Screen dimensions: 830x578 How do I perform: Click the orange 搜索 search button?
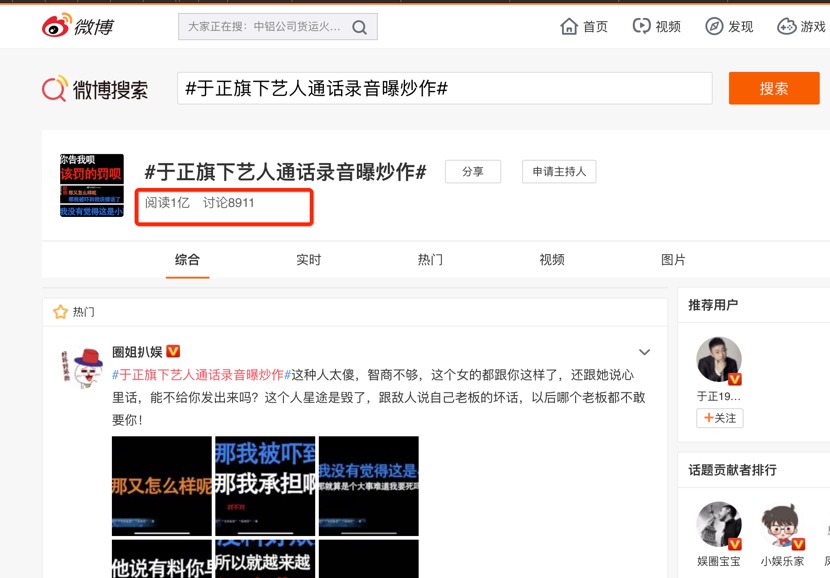(x=773, y=88)
